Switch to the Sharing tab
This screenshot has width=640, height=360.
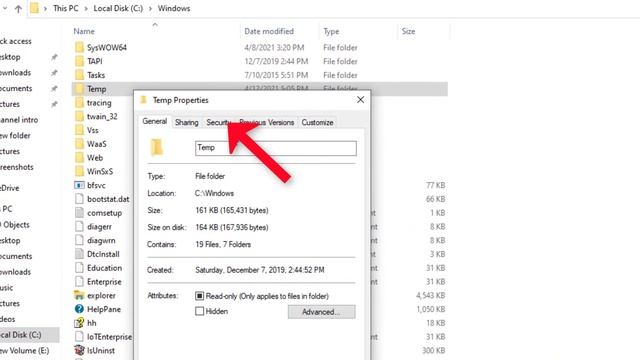(187, 122)
